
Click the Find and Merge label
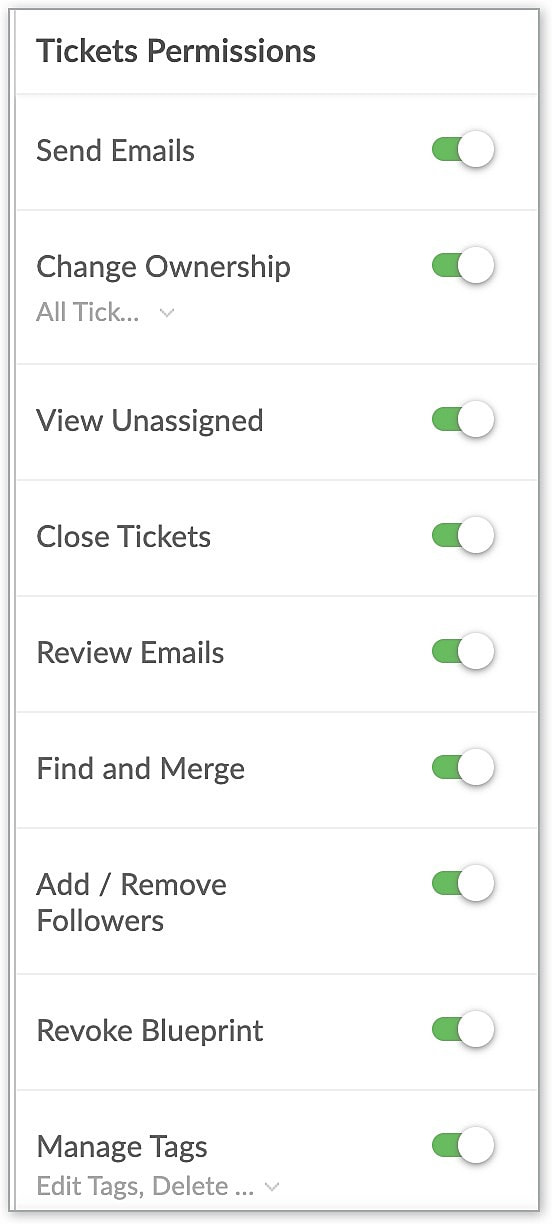(141, 769)
